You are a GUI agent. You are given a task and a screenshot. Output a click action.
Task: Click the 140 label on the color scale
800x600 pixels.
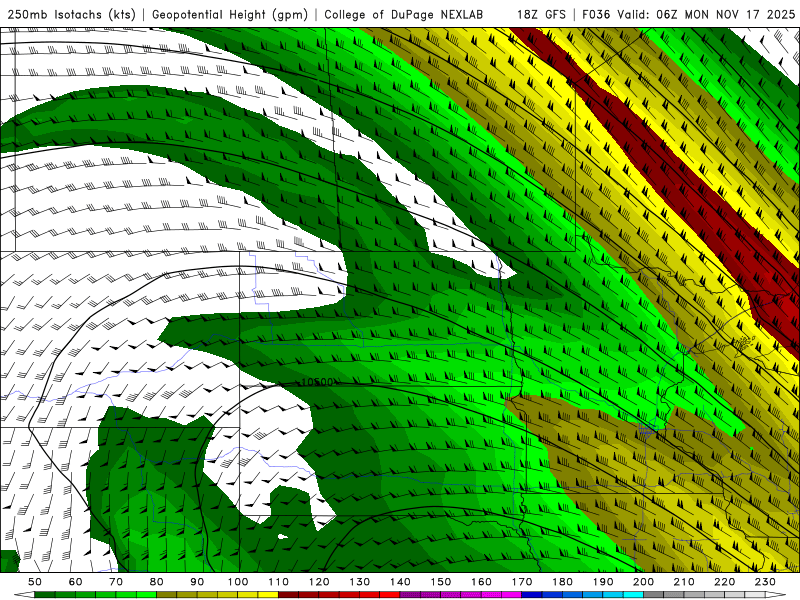tap(400, 582)
